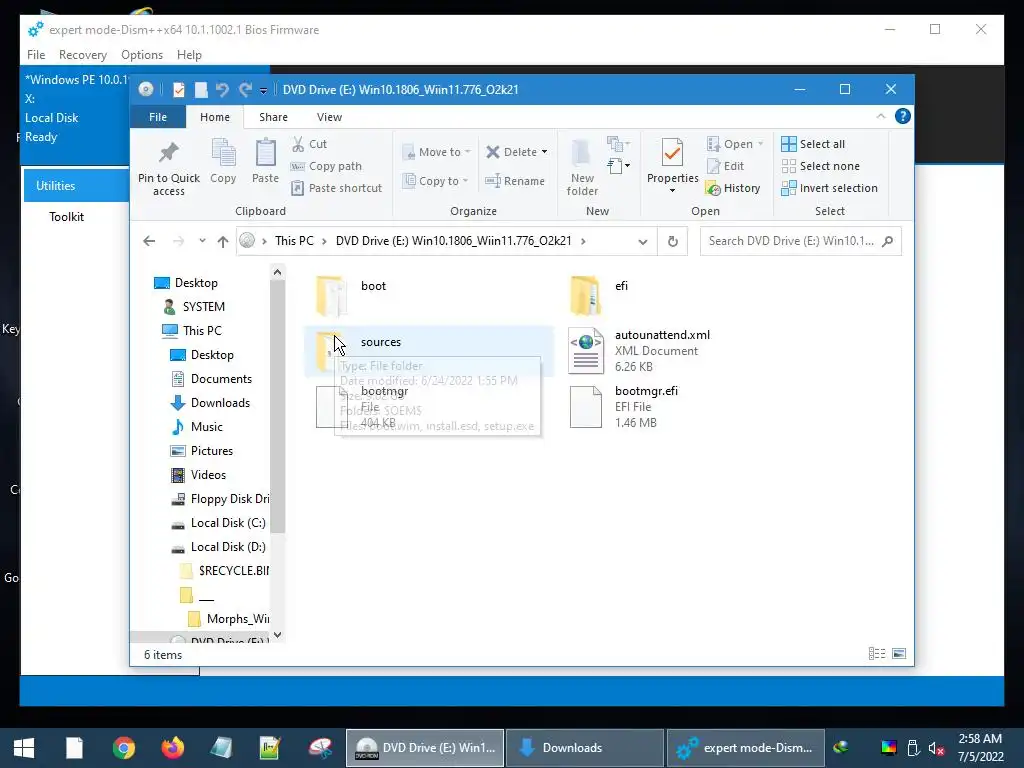Click Select all
1024x768 pixels.
coord(812,144)
